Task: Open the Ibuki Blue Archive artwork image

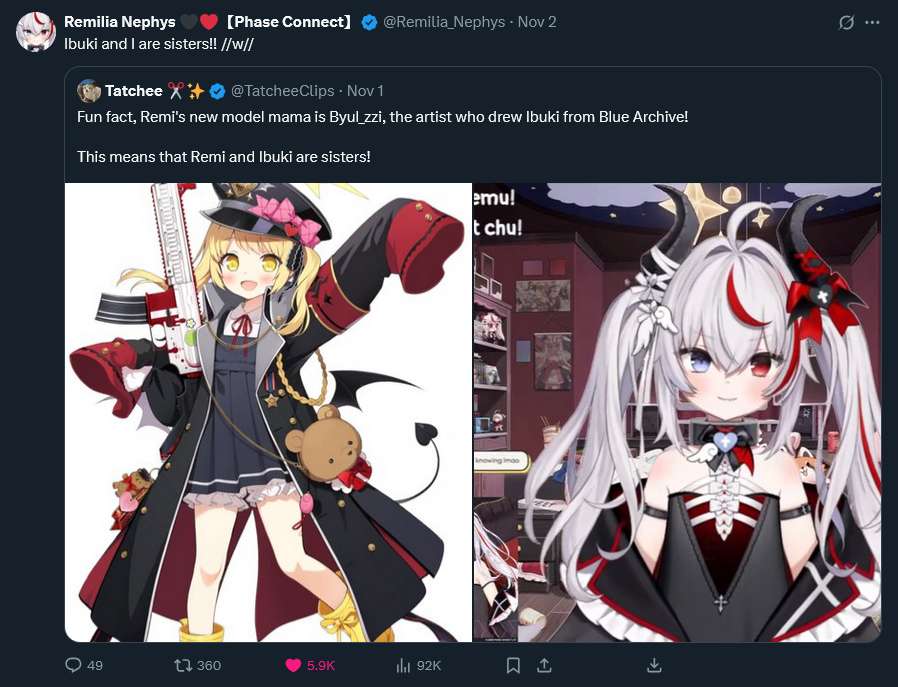Action: [269, 412]
